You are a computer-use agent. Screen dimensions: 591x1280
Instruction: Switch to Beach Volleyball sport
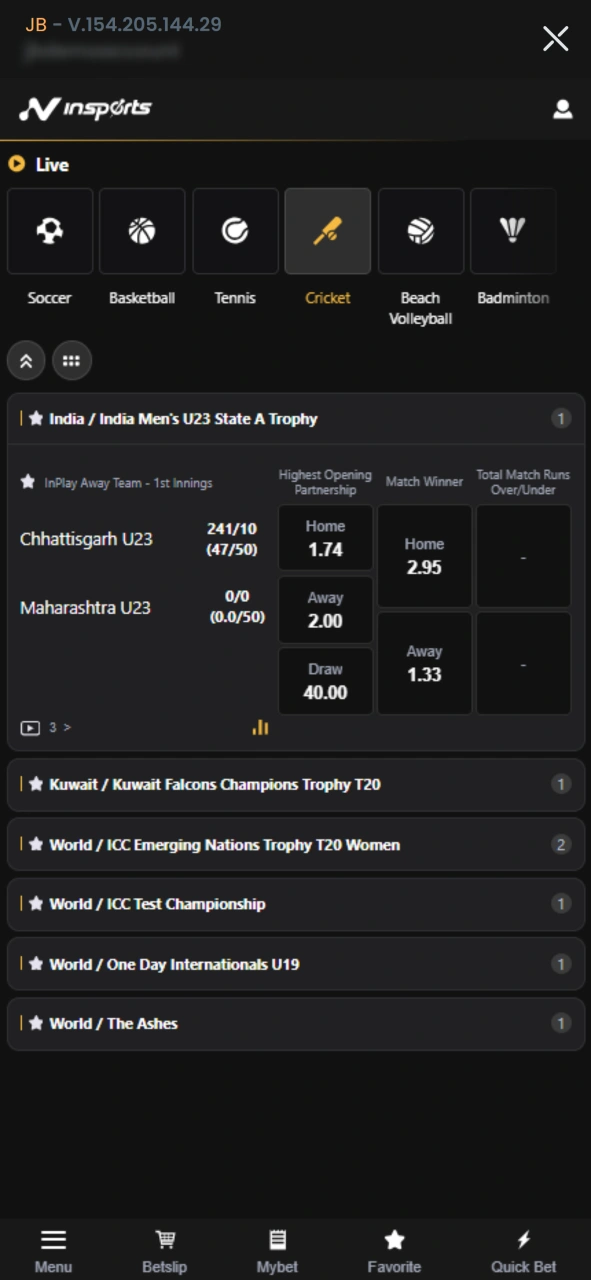click(420, 231)
